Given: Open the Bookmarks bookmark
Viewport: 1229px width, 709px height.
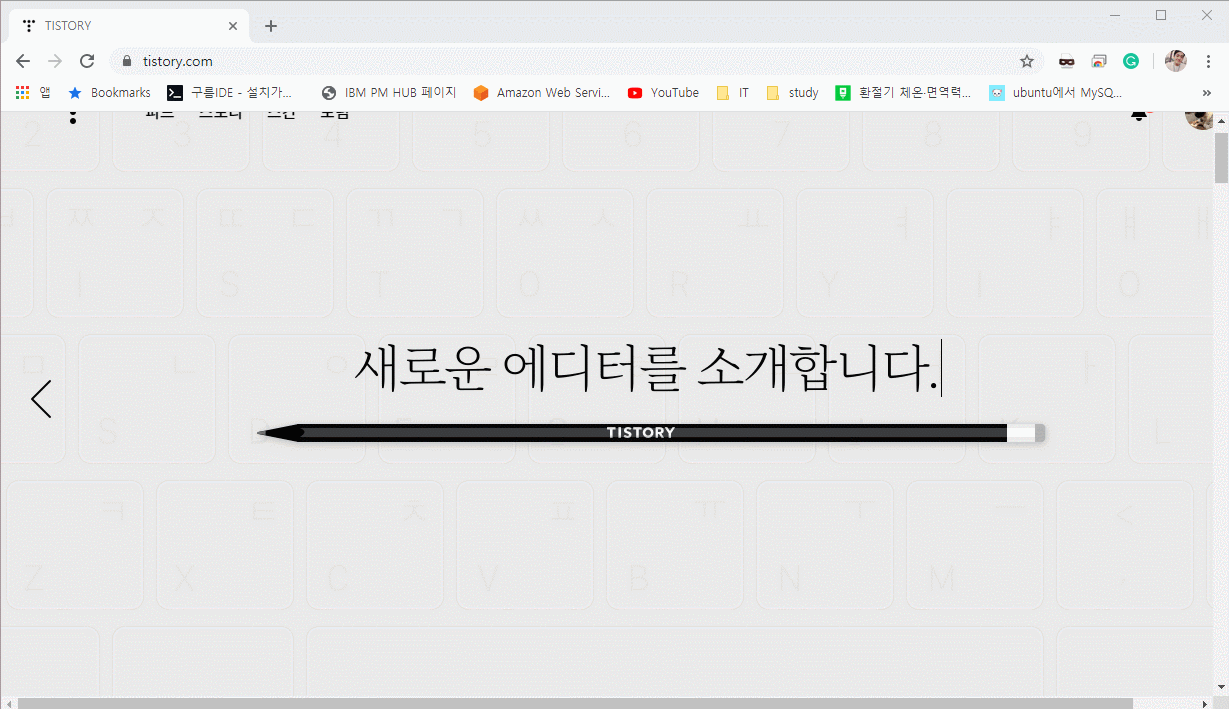Looking at the screenshot, I should 109,92.
